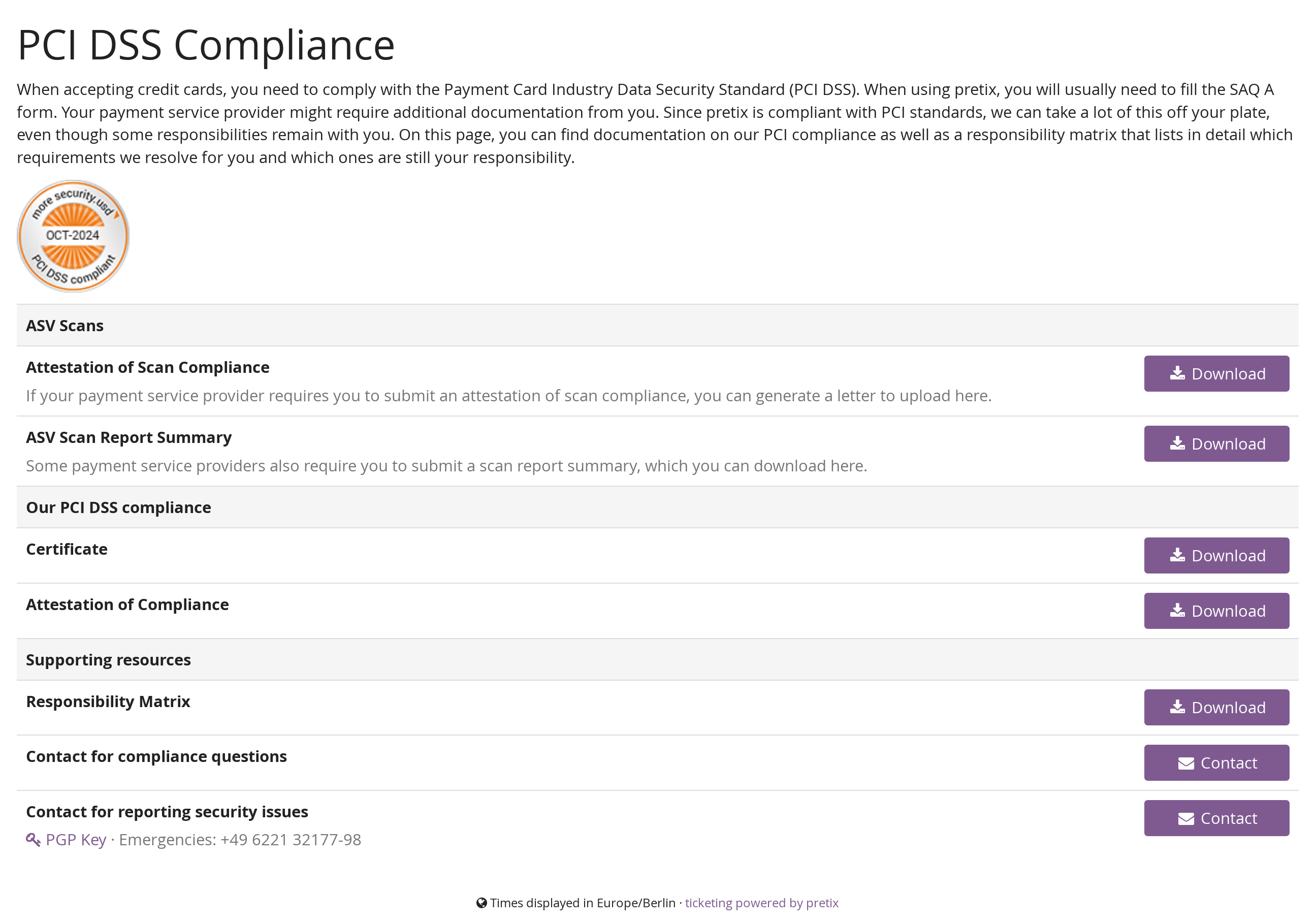Click the Supporting resources section header
Screen dimensions: 1316x923
(x=108, y=660)
